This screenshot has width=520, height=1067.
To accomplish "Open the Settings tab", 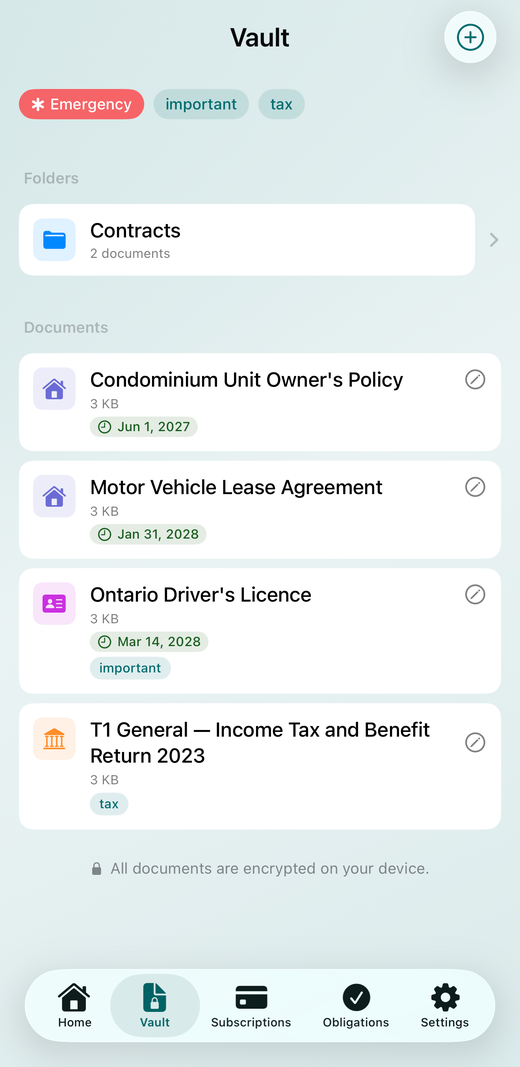I will [x=445, y=1006].
